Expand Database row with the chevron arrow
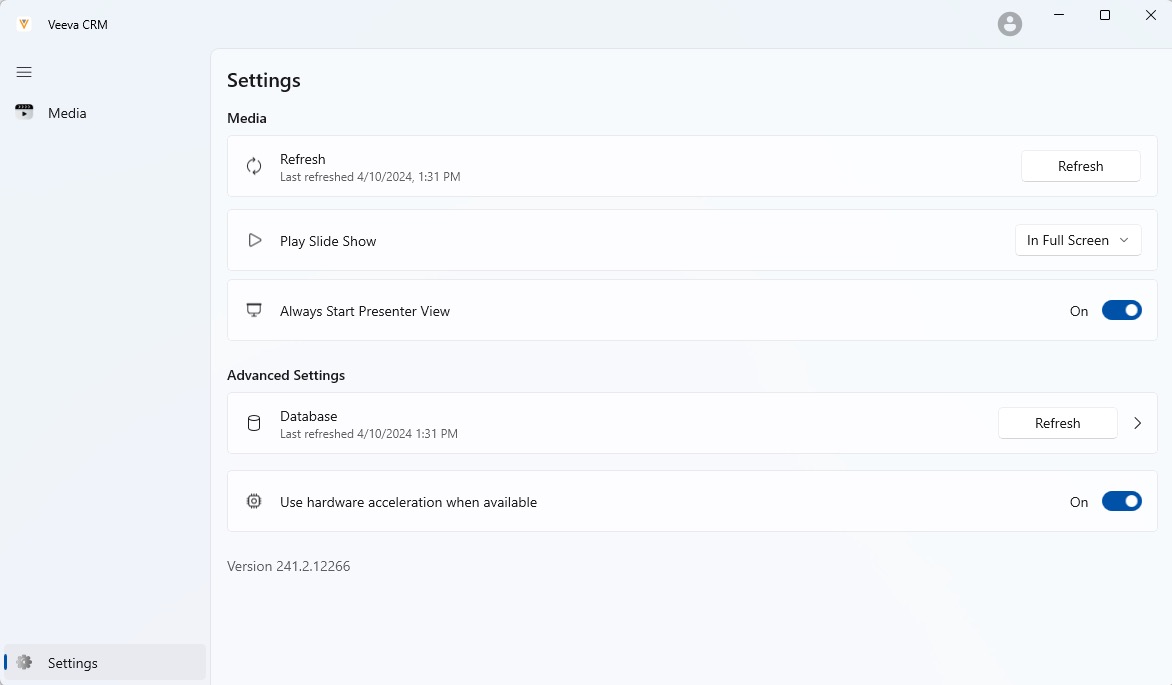 click(1137, 423)
